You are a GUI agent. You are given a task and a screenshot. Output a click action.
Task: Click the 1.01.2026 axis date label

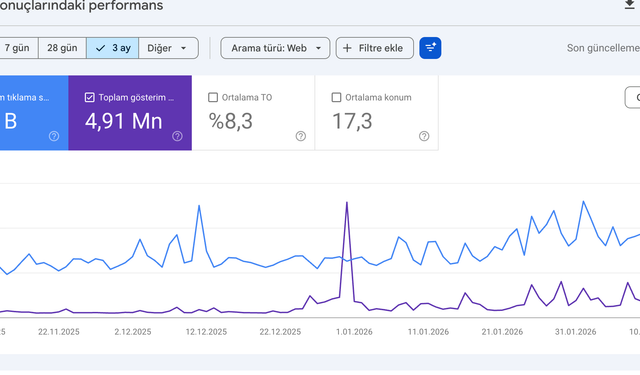click(354, 332)
